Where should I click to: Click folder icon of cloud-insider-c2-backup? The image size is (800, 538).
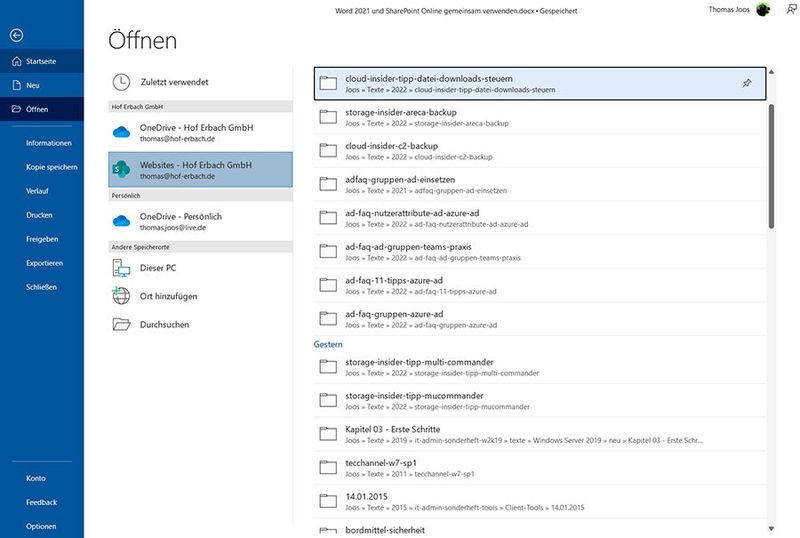(328, 151)
